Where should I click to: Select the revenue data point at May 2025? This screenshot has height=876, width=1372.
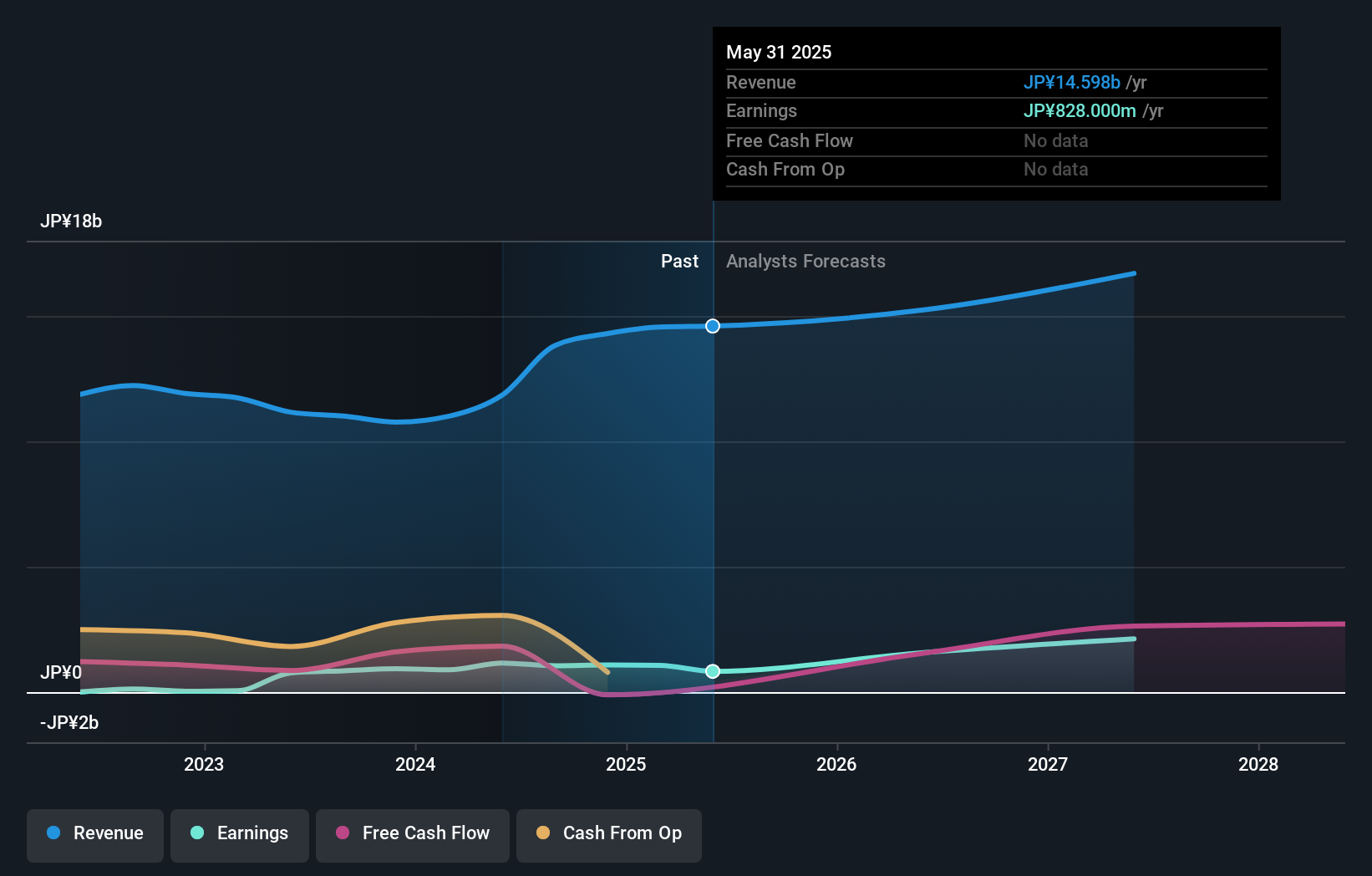tap(713, 326)
